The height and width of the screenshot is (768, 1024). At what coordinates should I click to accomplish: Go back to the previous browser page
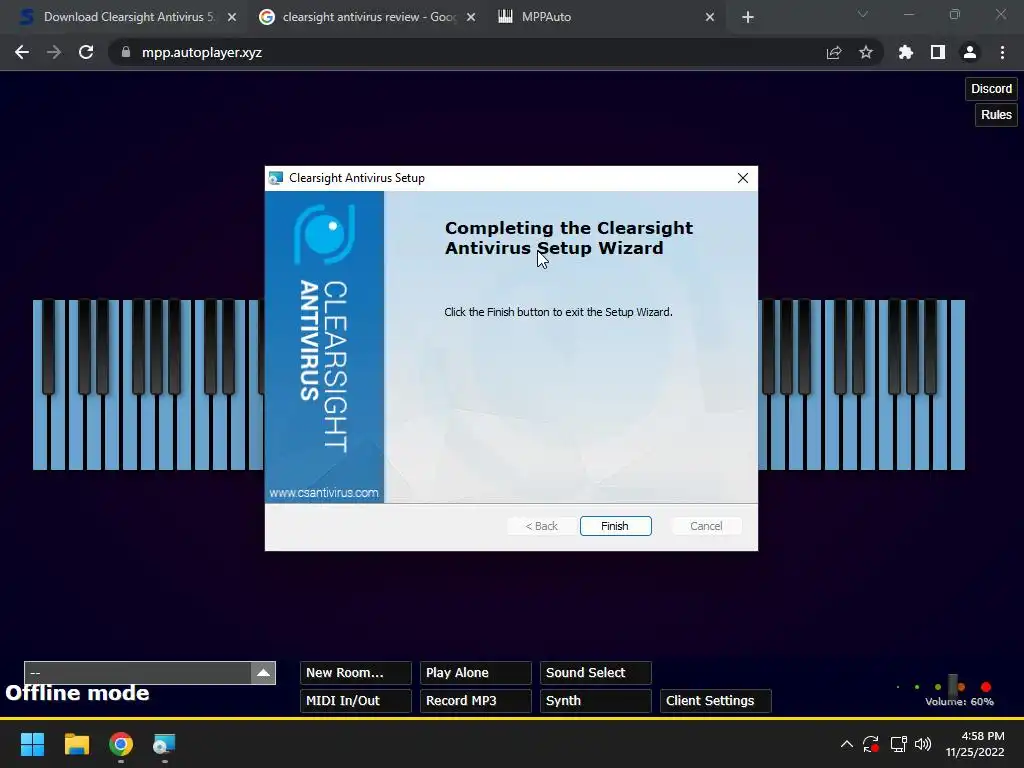(x=22, y=52)
